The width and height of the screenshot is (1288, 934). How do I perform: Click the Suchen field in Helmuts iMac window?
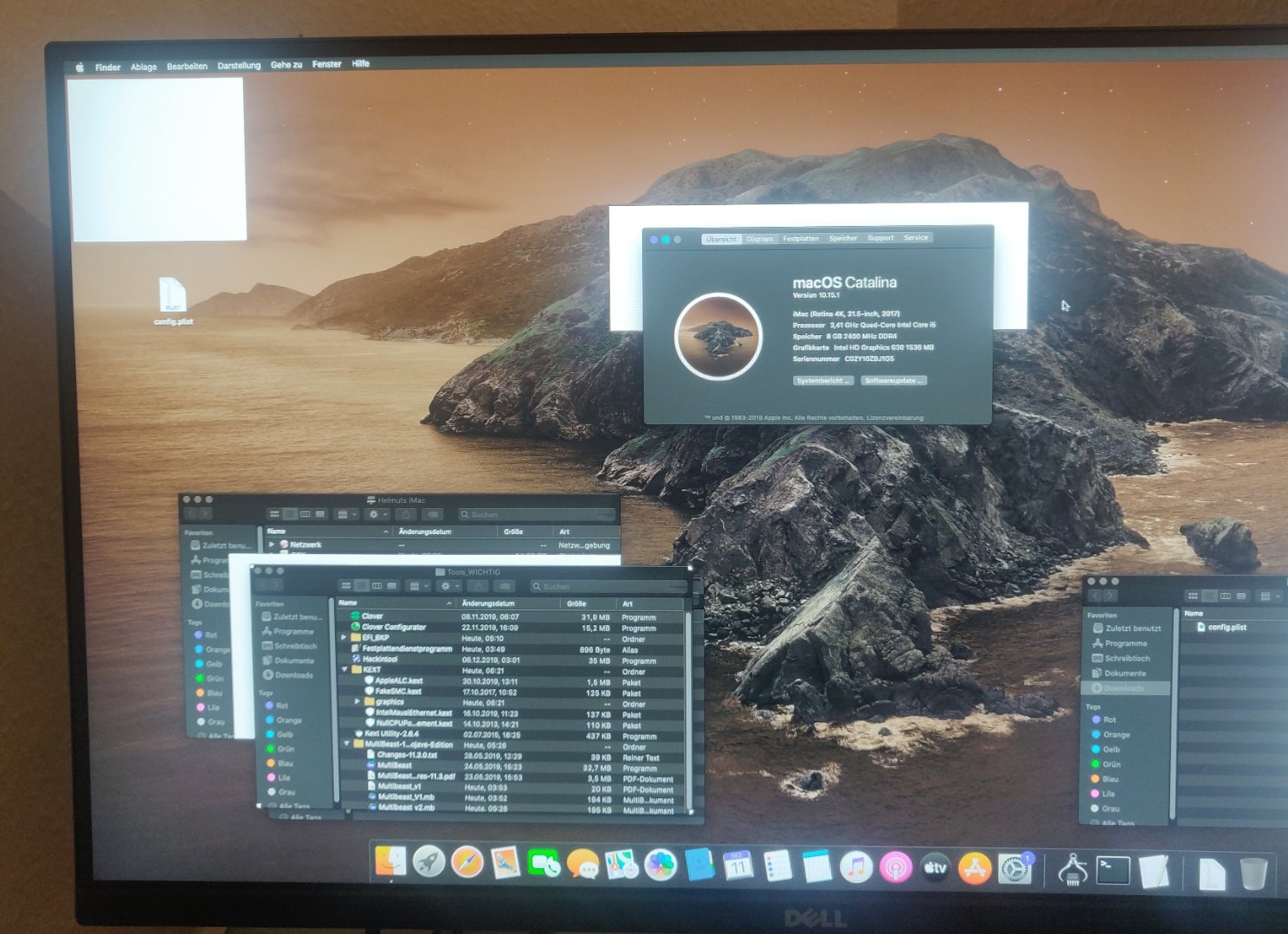click(536, 514)
